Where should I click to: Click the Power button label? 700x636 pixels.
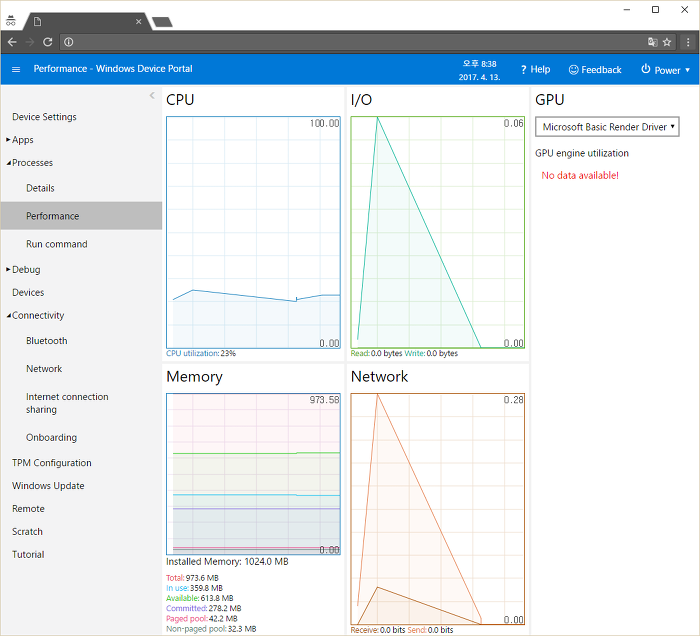tap(667, 71)
